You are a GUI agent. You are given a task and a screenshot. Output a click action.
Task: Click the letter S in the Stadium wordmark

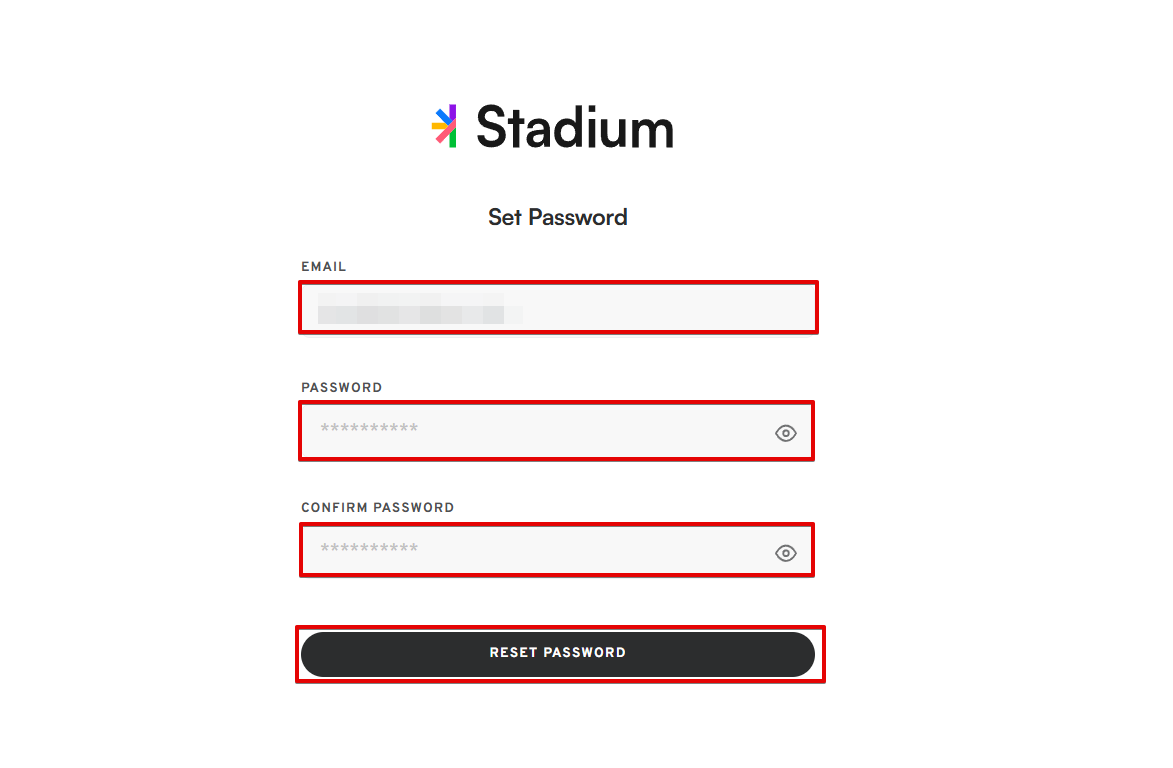point(491,126)
